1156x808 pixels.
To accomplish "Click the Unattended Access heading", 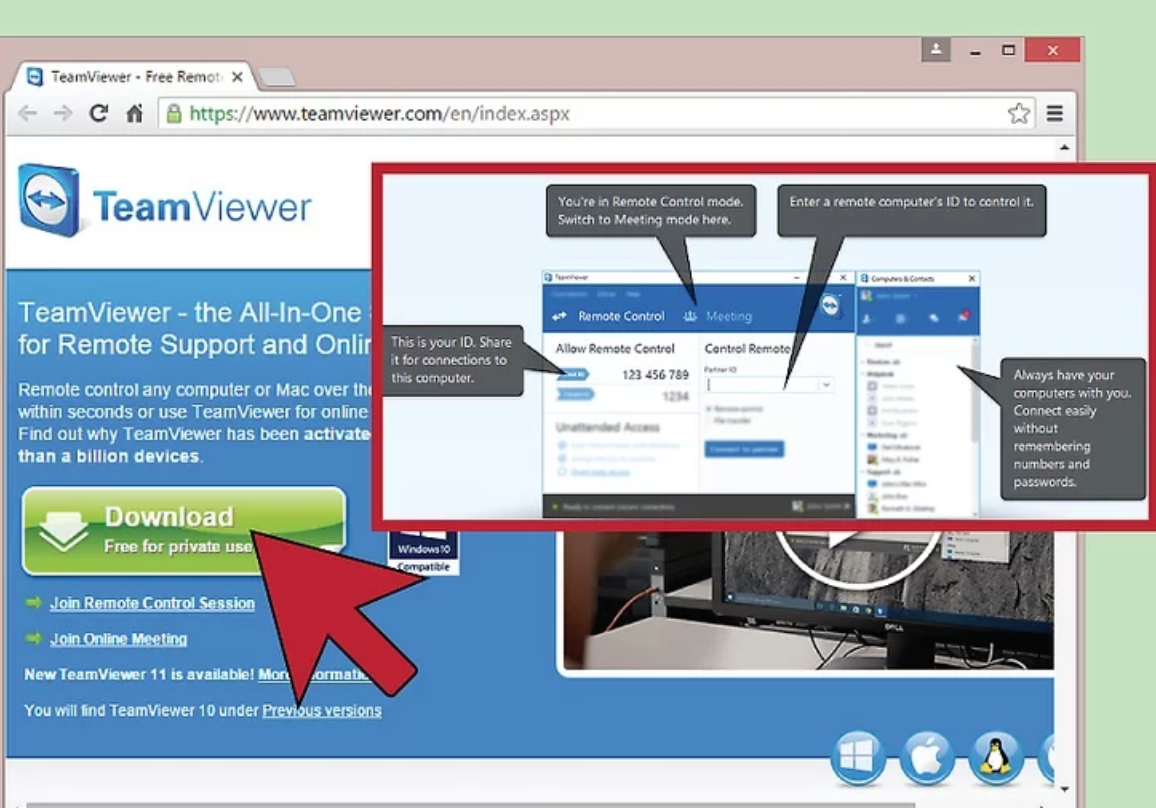I will (607, 428).
